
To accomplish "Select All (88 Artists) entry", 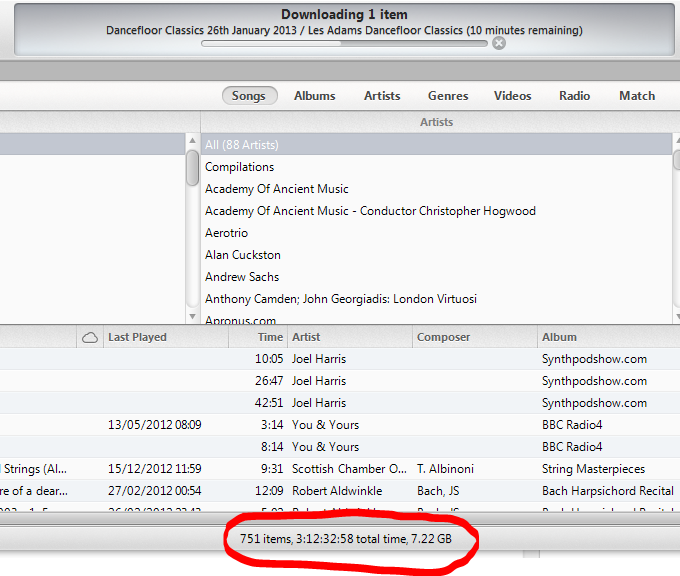I will coord(436,144).
